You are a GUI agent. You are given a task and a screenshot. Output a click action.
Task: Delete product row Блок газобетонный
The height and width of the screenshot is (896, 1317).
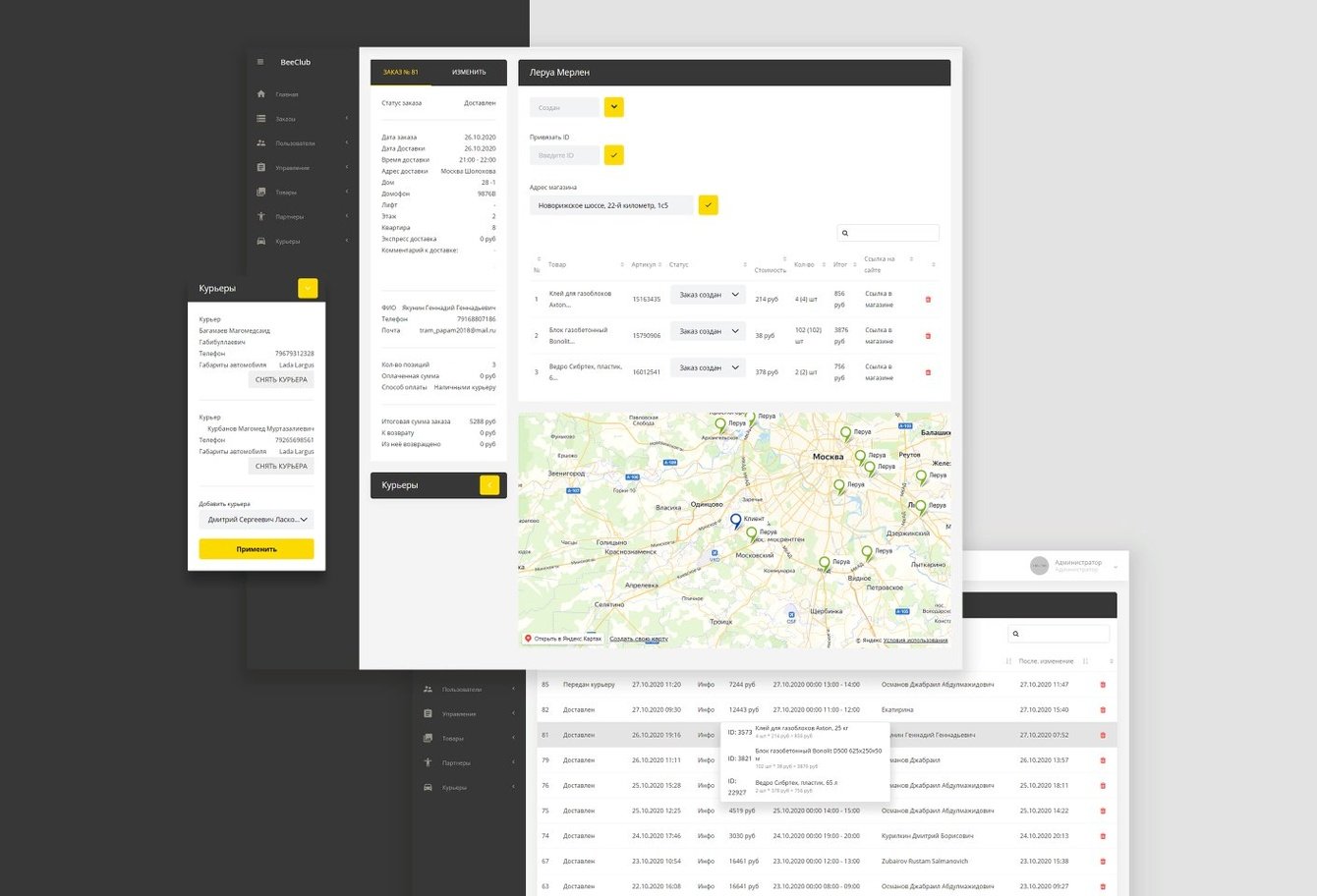928,336
